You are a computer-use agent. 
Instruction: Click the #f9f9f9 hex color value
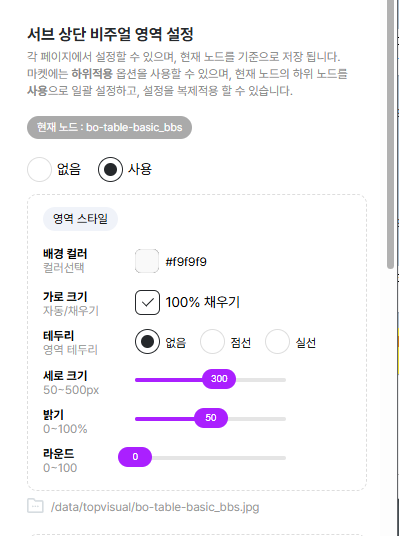(186, 262)
